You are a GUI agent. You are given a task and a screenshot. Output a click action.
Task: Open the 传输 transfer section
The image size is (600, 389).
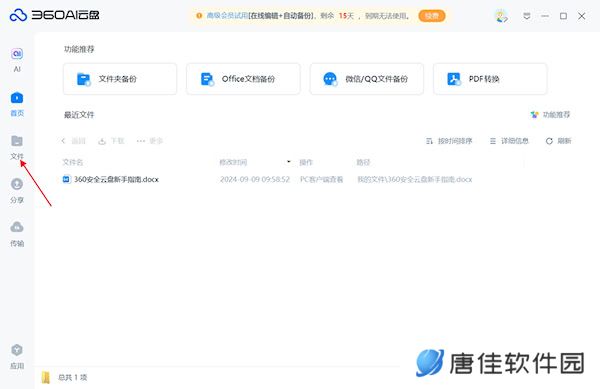(17, 234)
